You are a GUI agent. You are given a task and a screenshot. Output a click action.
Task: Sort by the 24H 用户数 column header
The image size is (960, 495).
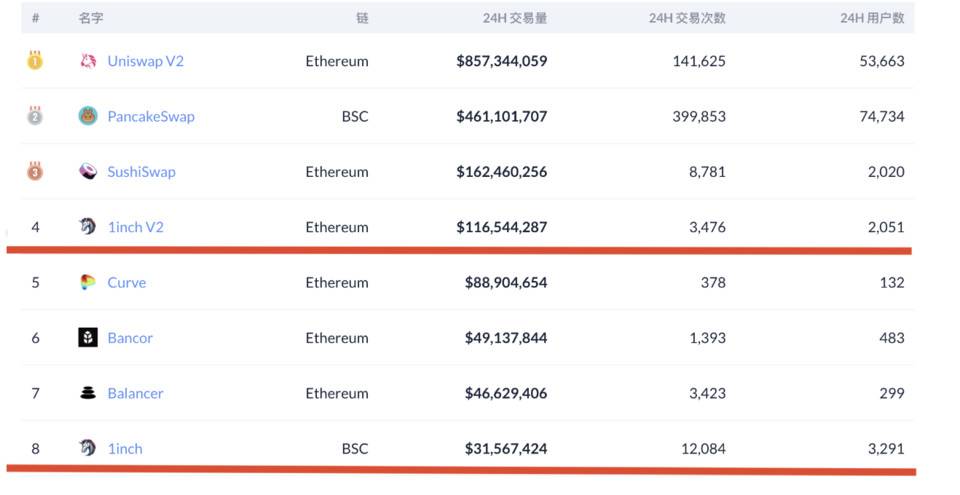click(x=872, y=18)
